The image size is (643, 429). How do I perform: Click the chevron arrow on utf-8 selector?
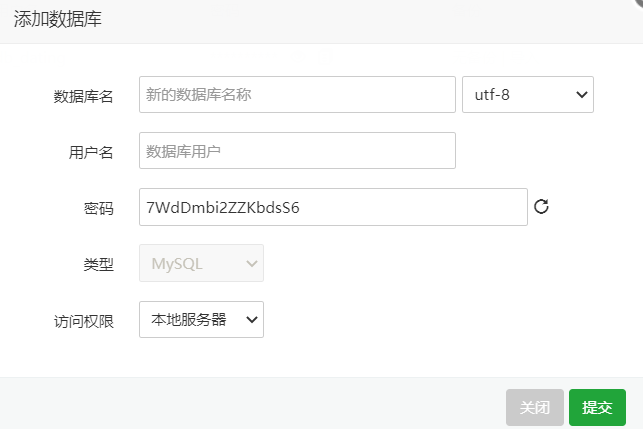[582, 95]
